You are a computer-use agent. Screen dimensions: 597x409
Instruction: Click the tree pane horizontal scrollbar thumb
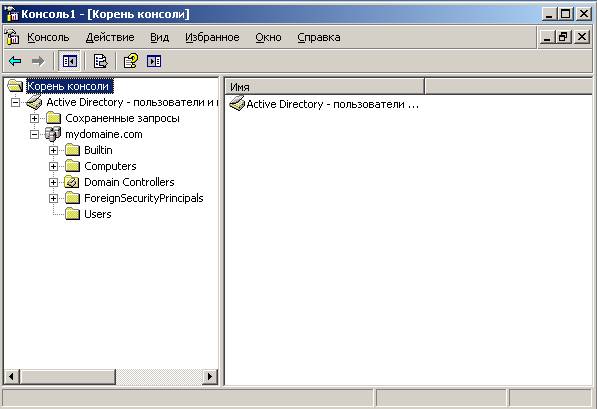click(67, 377)
